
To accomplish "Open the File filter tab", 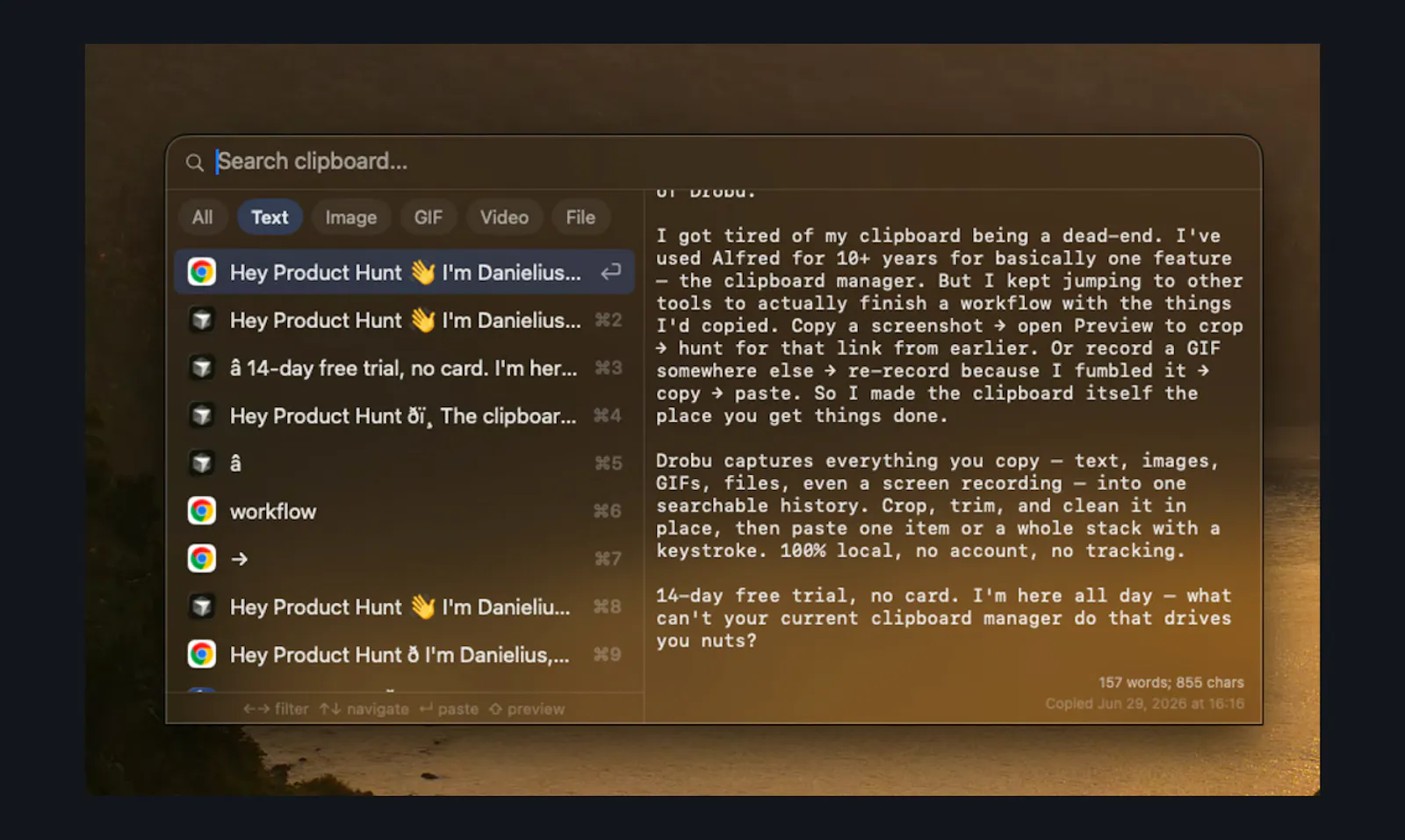I will click(580, 218).
